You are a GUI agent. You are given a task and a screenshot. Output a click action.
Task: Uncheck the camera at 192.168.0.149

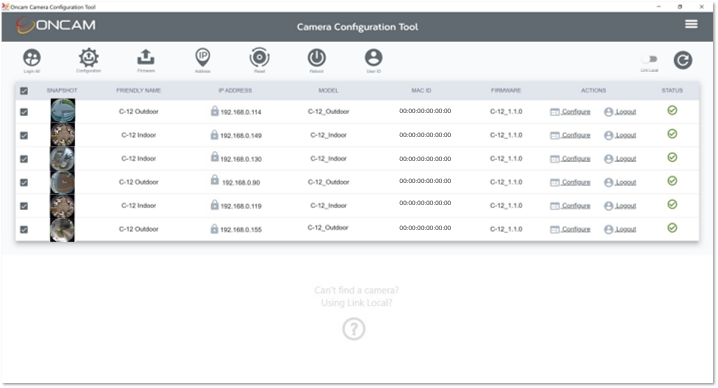point(24,136)
